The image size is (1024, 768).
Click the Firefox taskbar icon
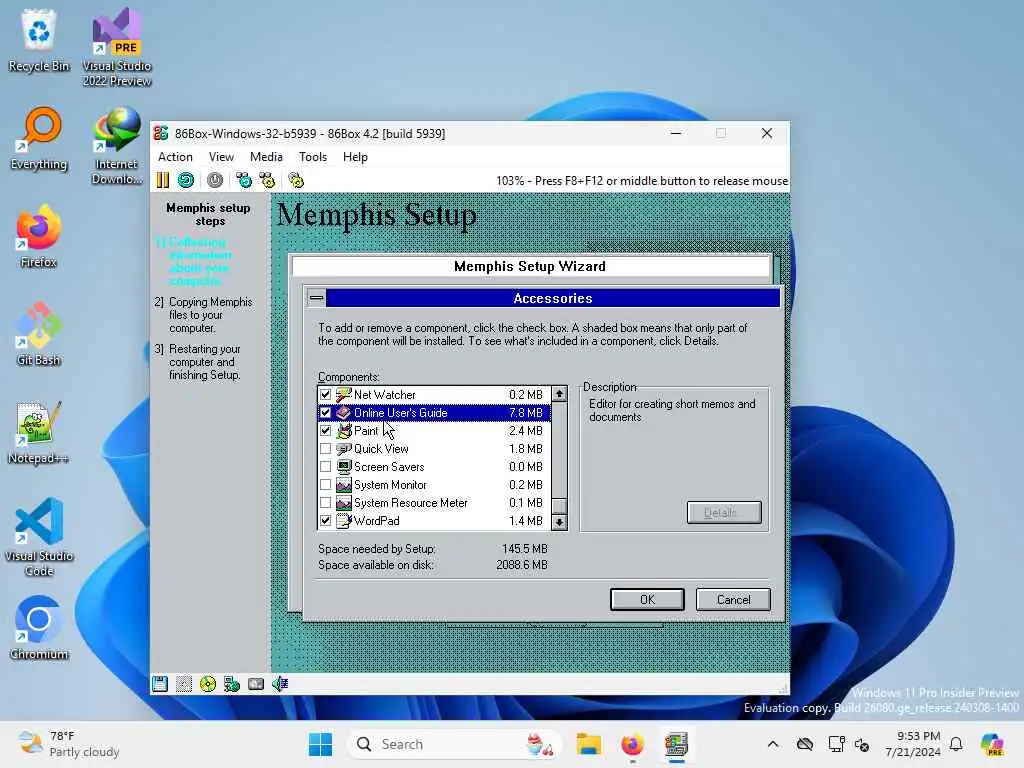(x=632, y=744)
